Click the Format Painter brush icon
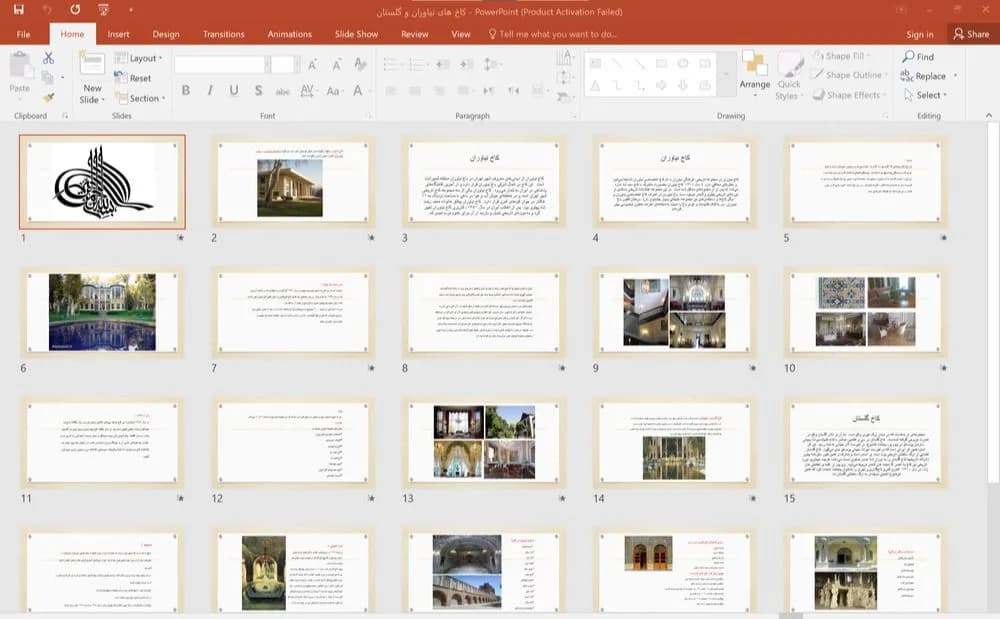Viewport: 1000px width, 619px height. (48, 98)
